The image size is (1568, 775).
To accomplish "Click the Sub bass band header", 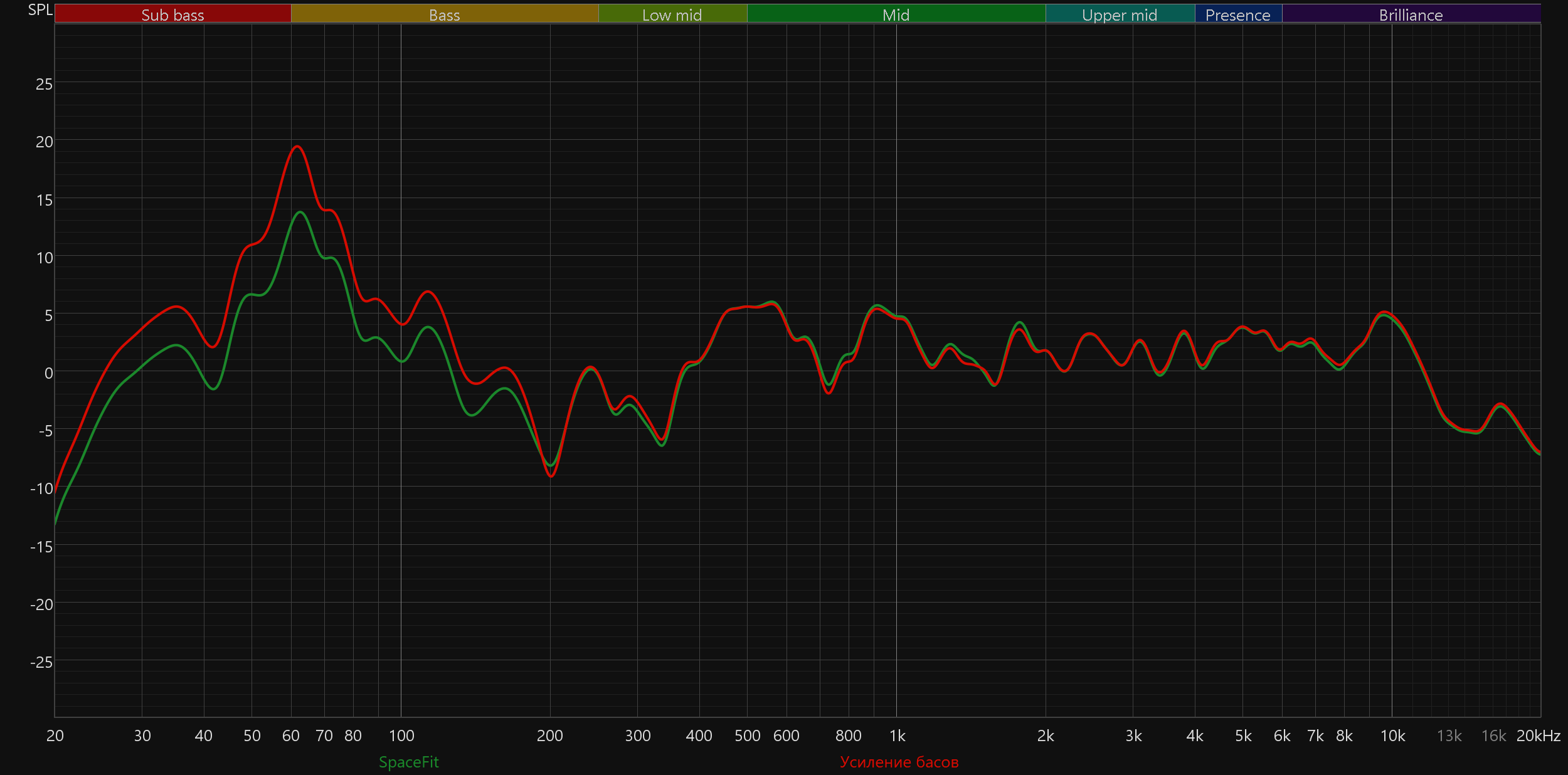I will (172, 14).
